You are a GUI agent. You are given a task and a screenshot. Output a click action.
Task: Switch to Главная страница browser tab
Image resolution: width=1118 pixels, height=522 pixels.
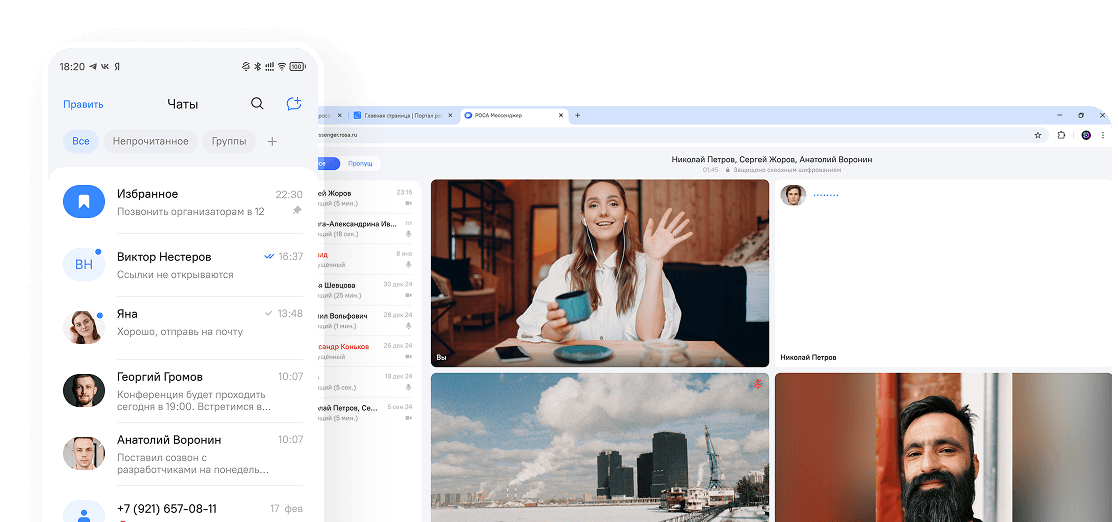[x=400, y=116]
